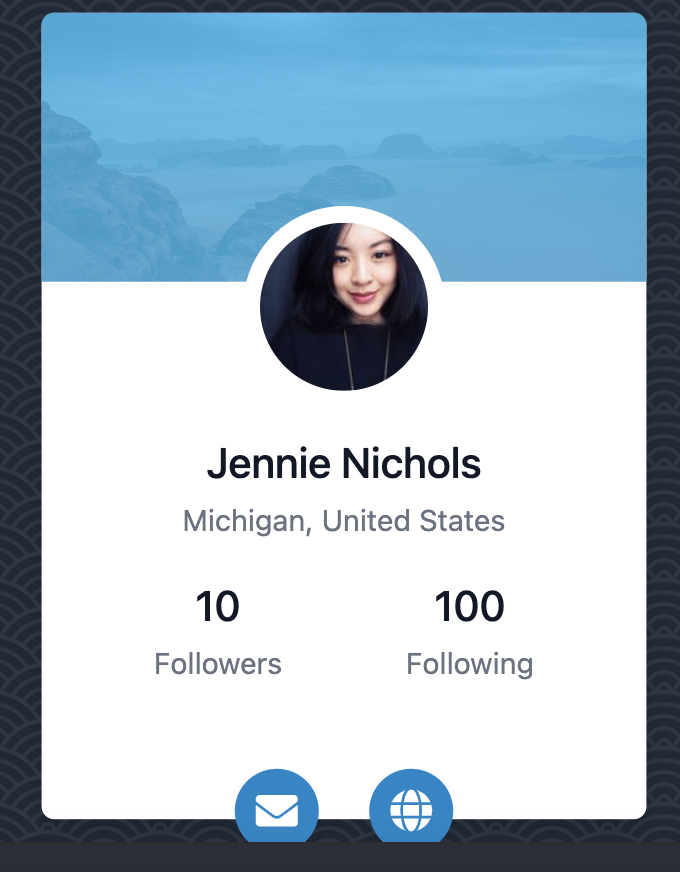The image size is (680, 872).
Task: Click empty white space between stats and icons
Action: coord(344,725)
